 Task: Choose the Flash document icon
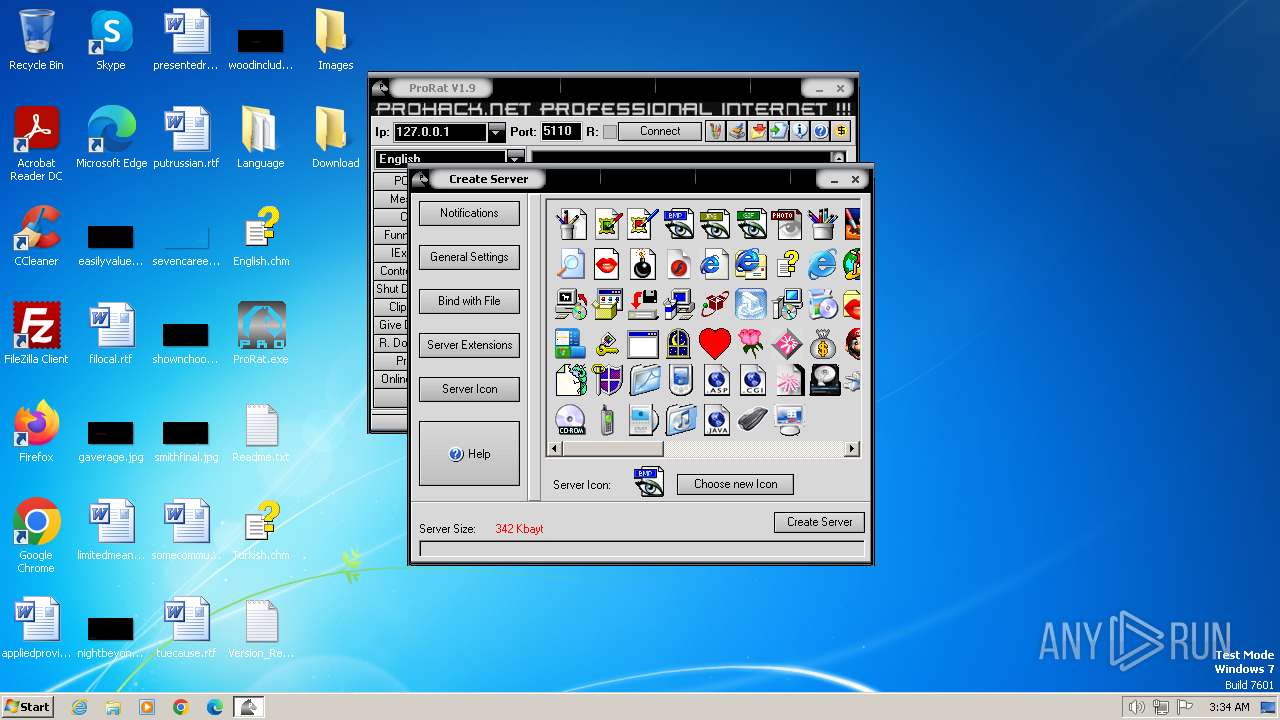[x=679, y=264]
